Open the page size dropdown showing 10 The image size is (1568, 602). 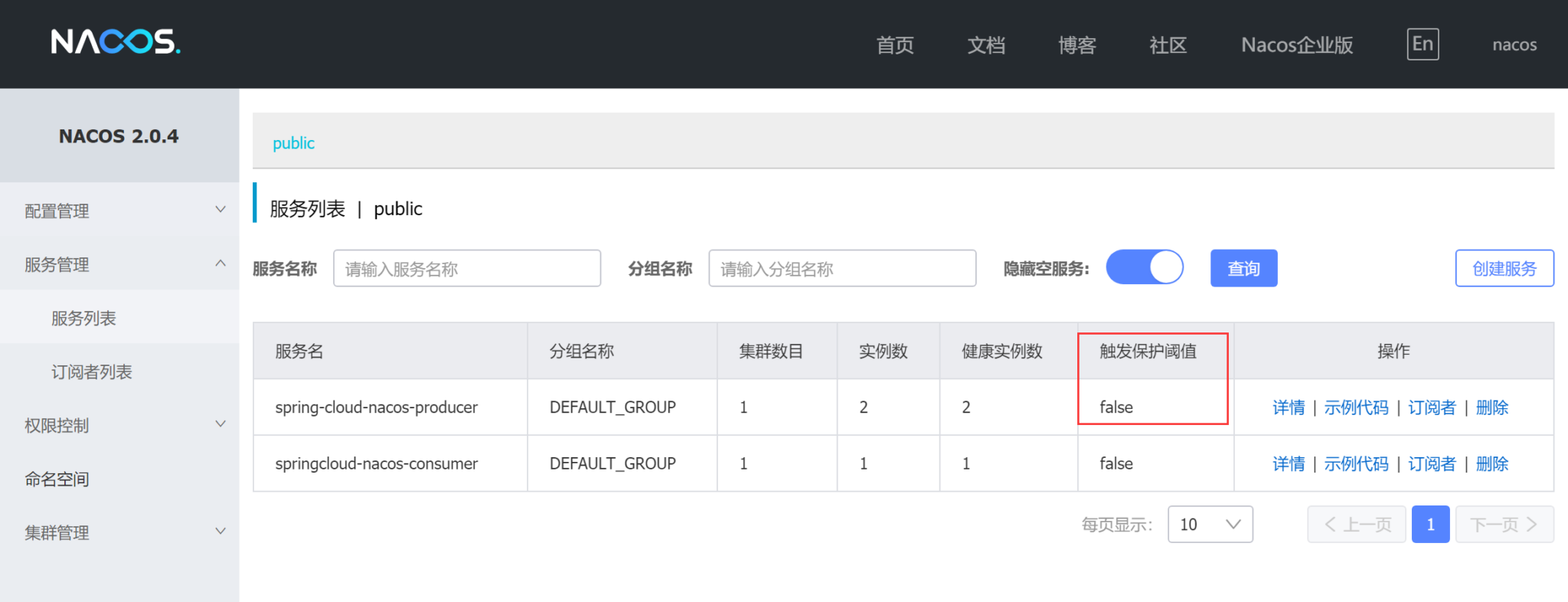pyautogui.click(x=1210, y=525)
